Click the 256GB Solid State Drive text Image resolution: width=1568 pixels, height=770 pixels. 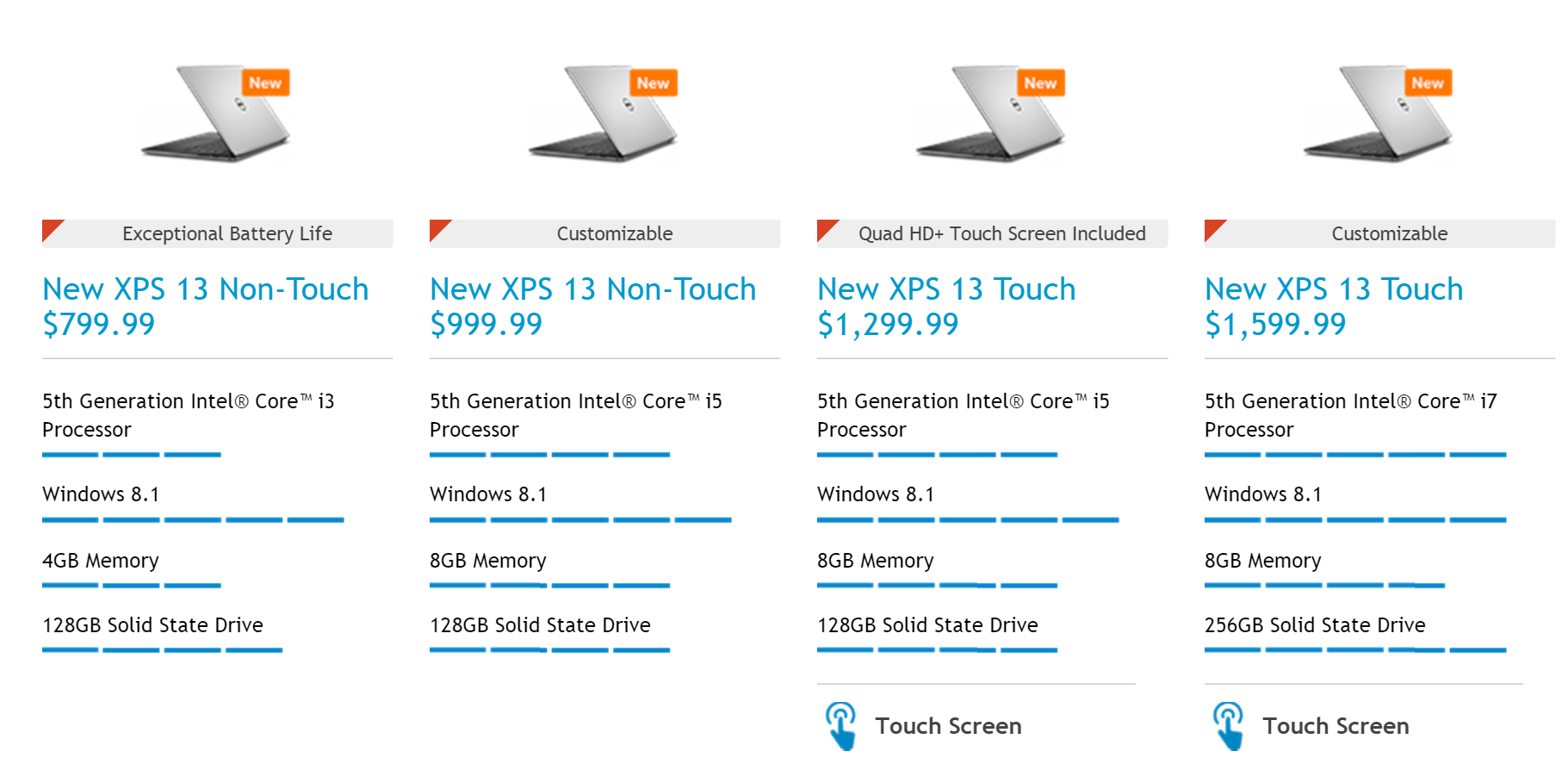click(1315, 625)
